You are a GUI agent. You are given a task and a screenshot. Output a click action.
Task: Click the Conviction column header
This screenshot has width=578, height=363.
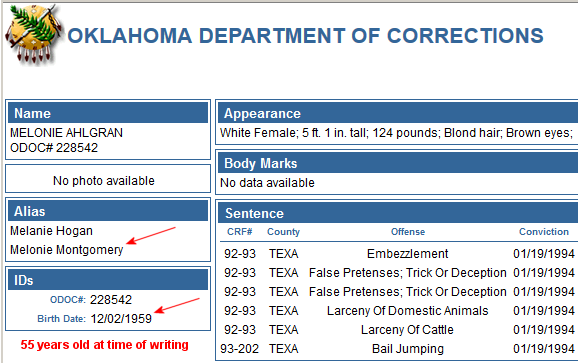(544, 232)
